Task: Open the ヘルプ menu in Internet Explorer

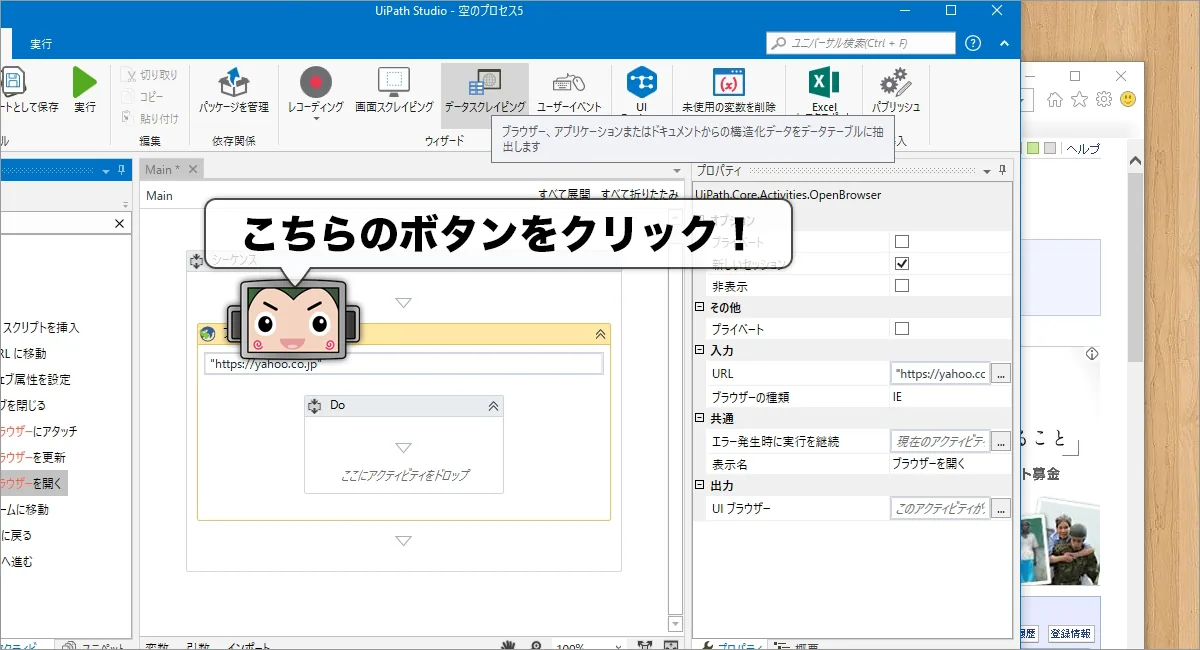Action: point(1082,149)
